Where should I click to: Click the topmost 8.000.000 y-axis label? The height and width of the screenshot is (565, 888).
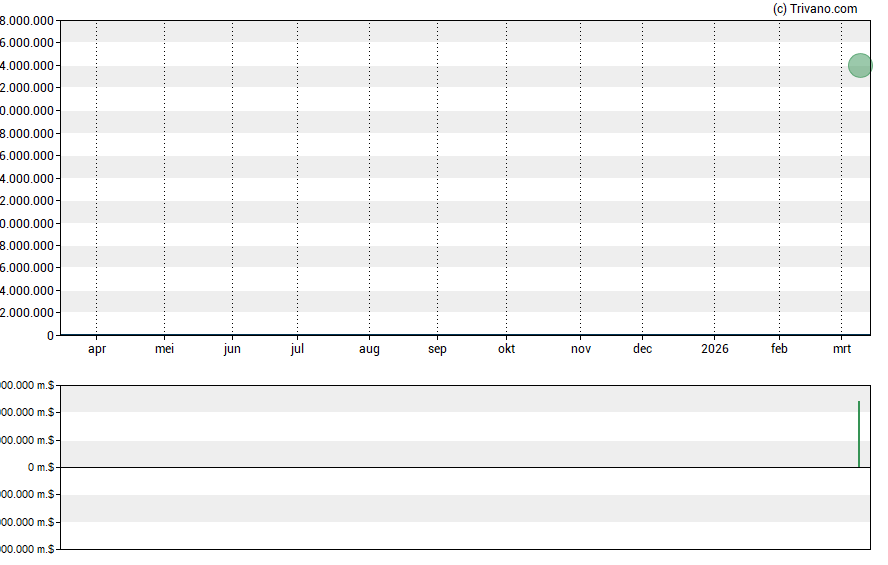tap(27, 20)
